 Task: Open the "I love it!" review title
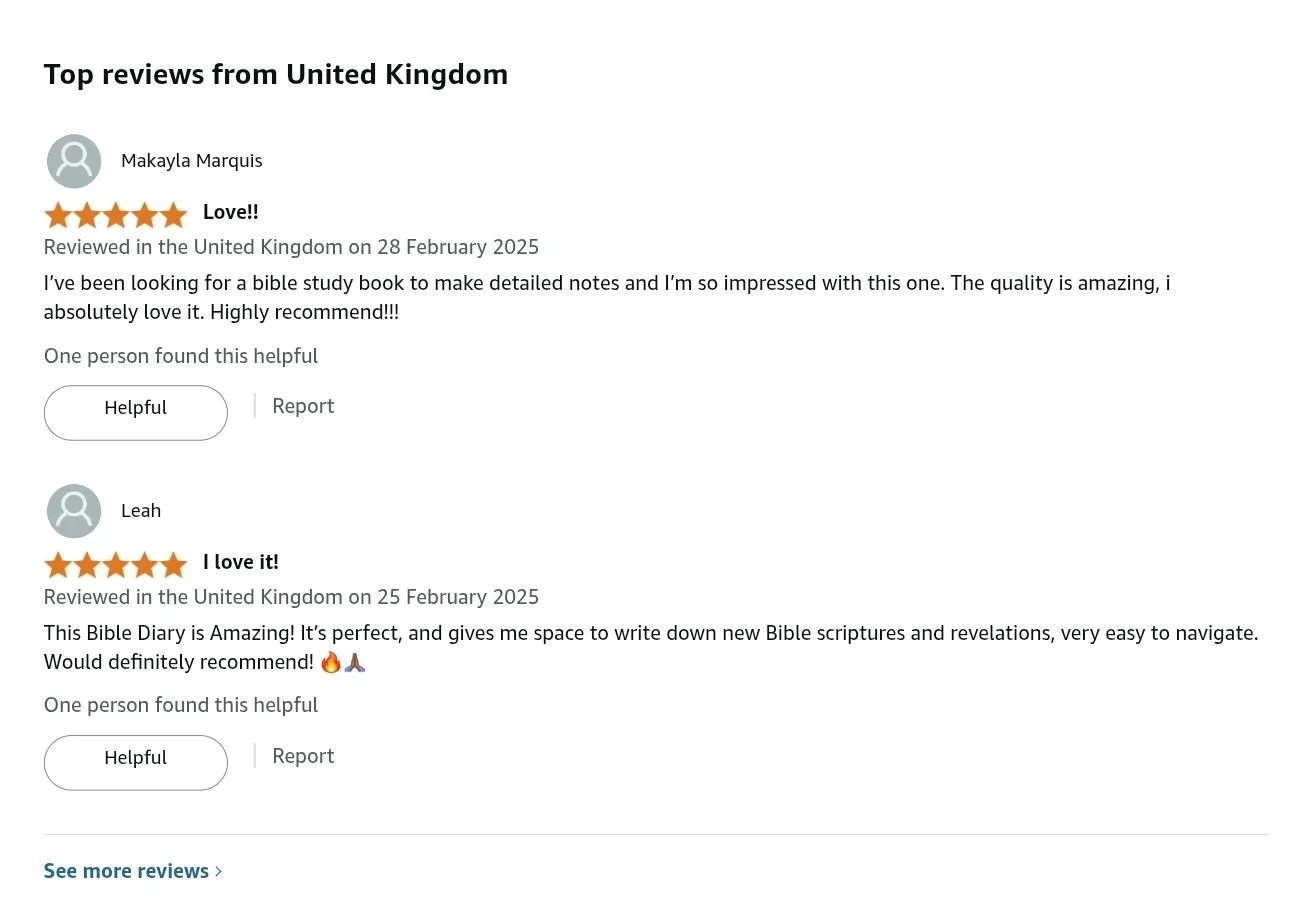click(x=240, y=562)
